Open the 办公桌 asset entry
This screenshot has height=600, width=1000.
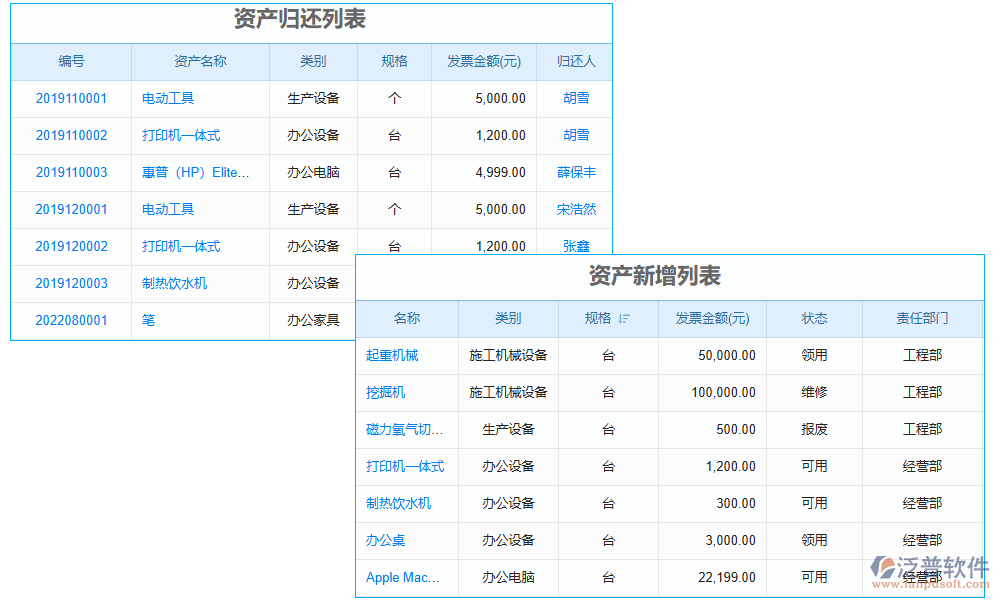(x=386, y=541)
